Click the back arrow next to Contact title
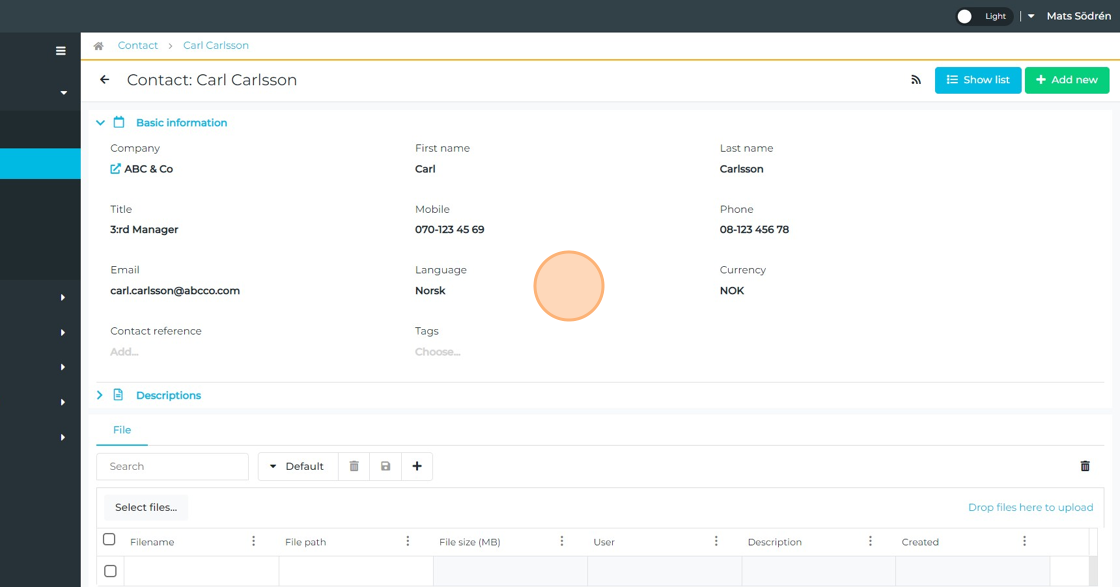The height and width of the screenshot is (587, 1120). [x=105, y=80]
